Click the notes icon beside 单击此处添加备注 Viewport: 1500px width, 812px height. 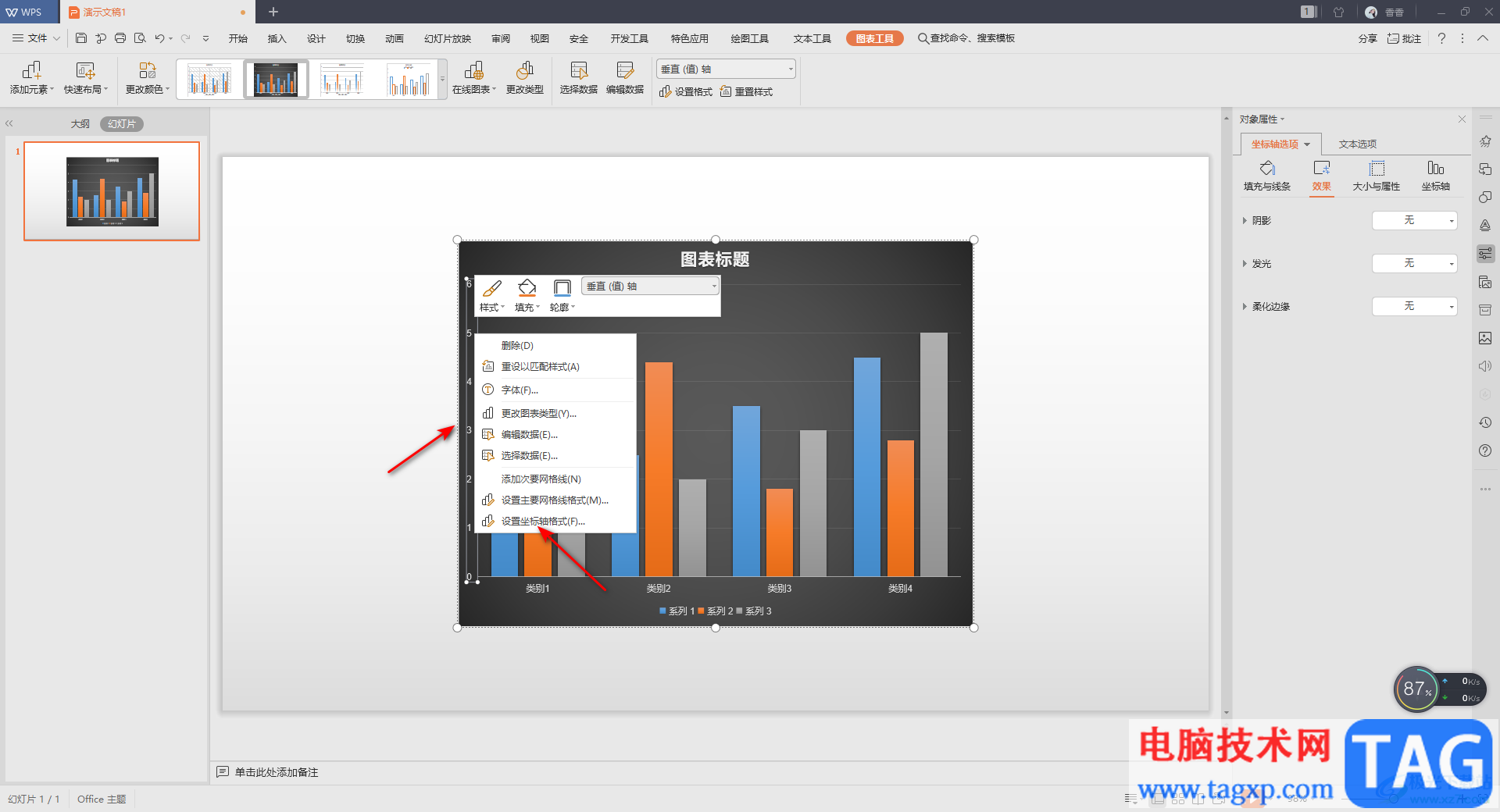point(223,772)
